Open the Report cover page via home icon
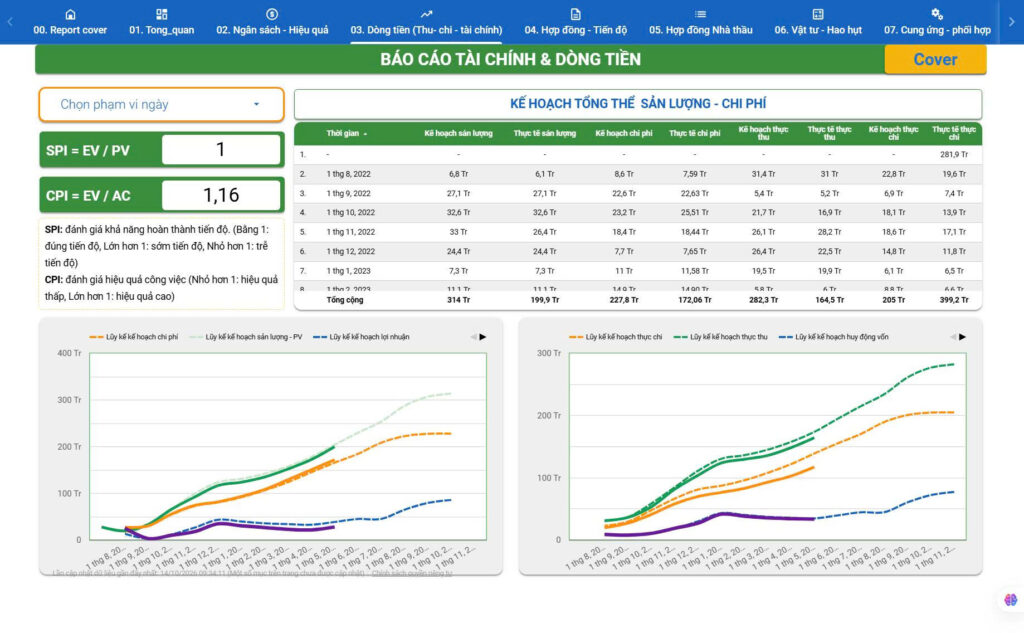 coord(71,14)
